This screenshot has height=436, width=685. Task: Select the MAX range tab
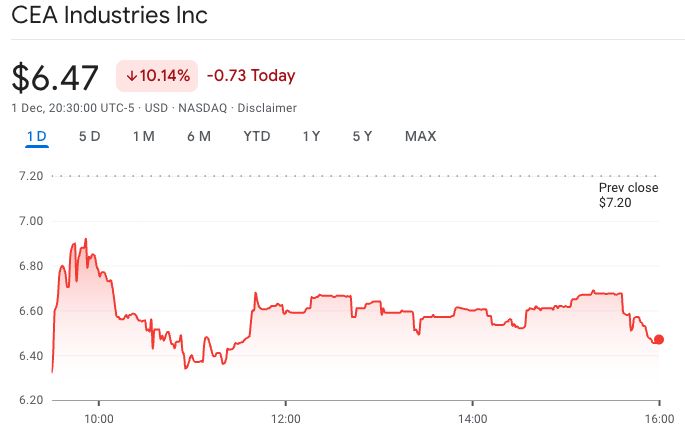420,137
